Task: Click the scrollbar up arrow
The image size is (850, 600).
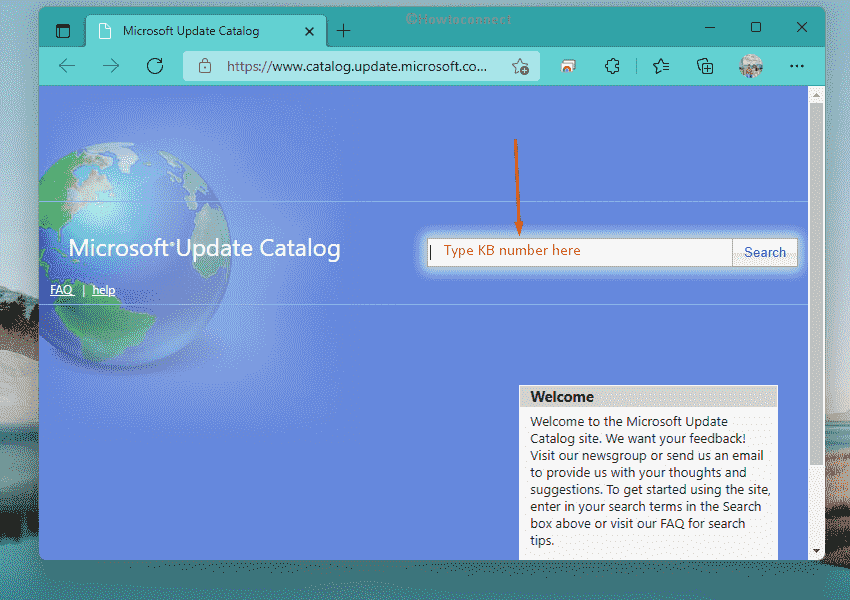Action: 816,95
